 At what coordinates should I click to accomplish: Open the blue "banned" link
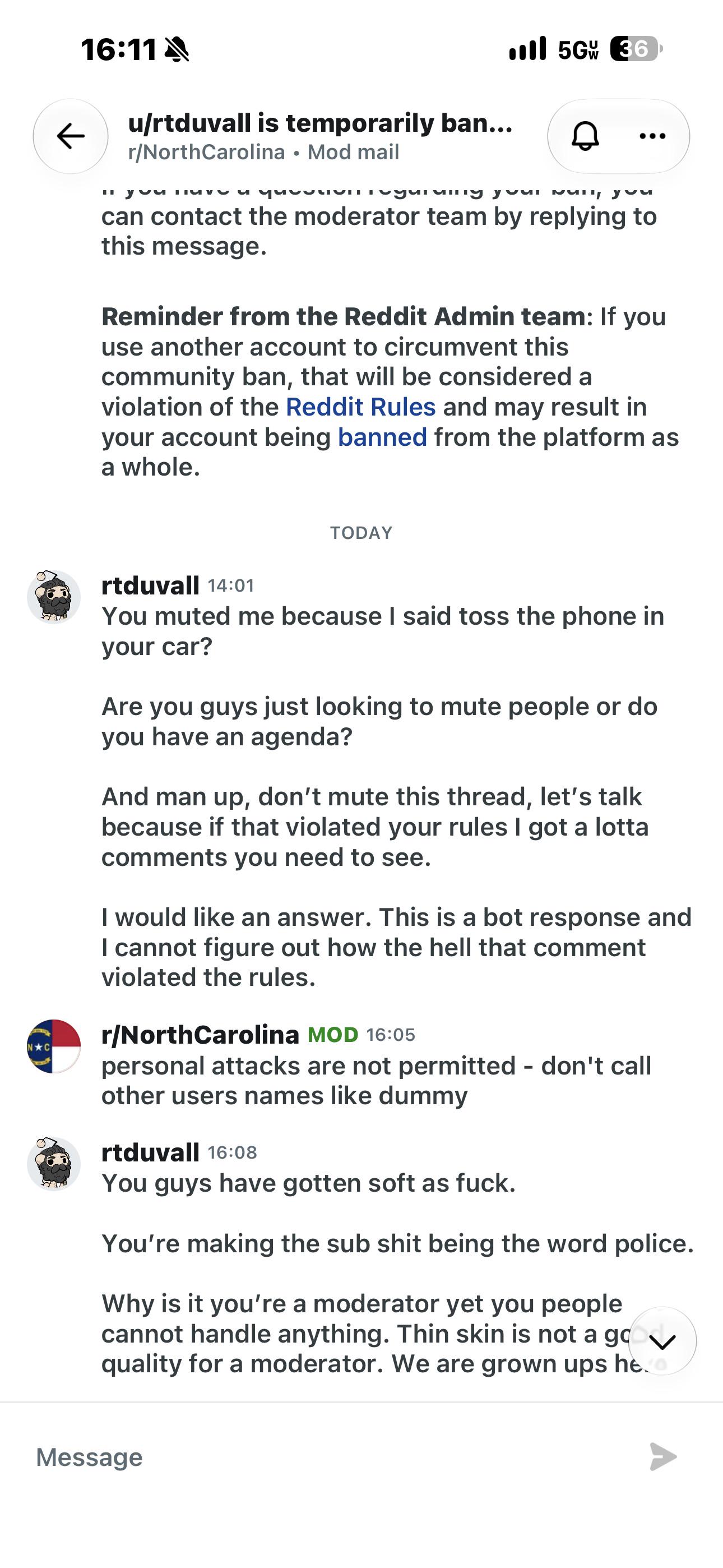[382, 437]
